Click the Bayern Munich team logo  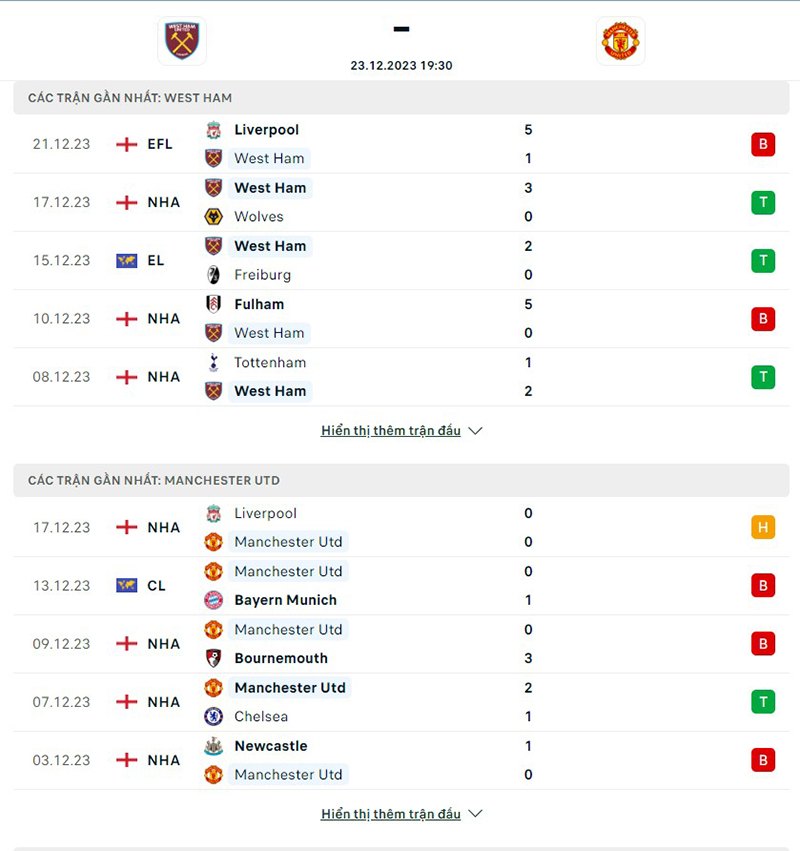[x=213, y=600]
